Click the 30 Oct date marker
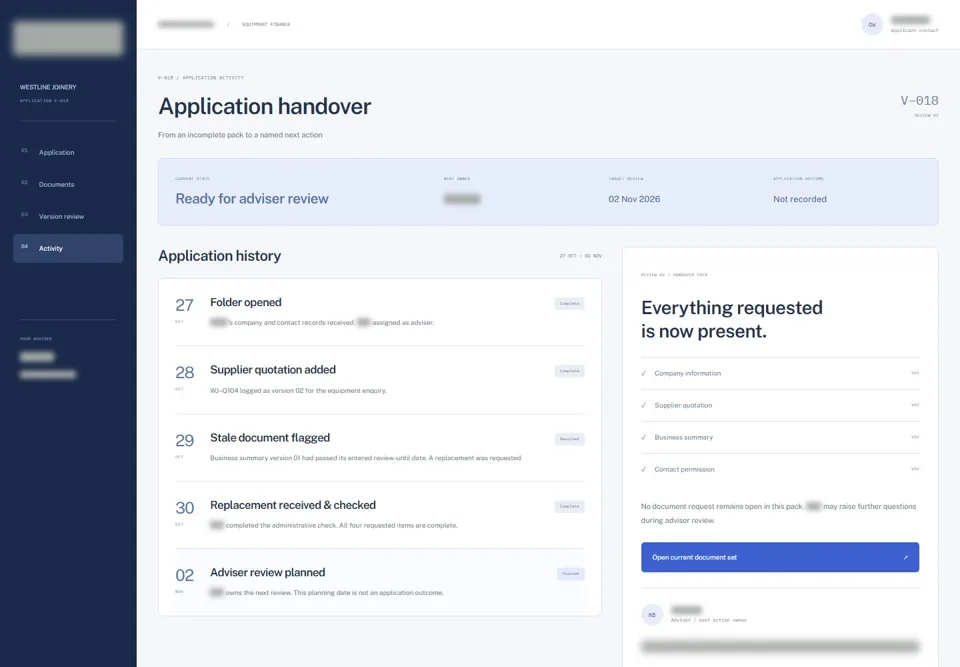This screenshot has height=667, width=960. (184, 512)
